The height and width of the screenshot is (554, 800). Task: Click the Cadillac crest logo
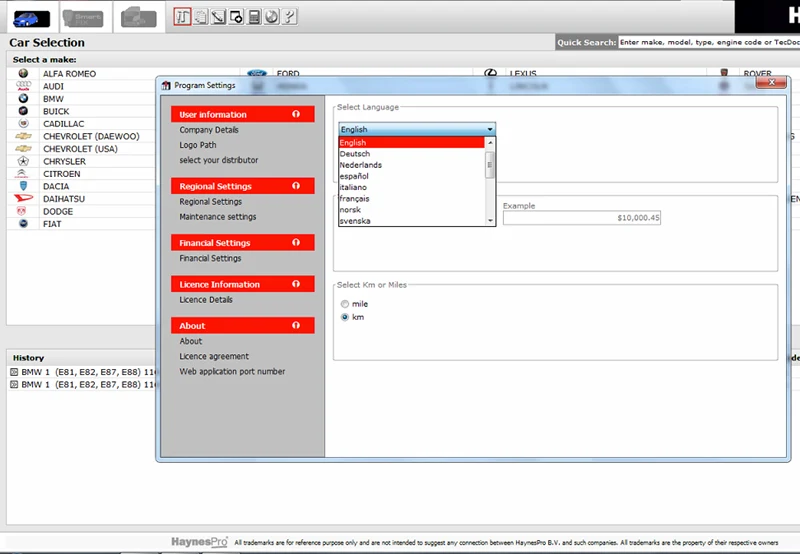click(x=23, y=123)
